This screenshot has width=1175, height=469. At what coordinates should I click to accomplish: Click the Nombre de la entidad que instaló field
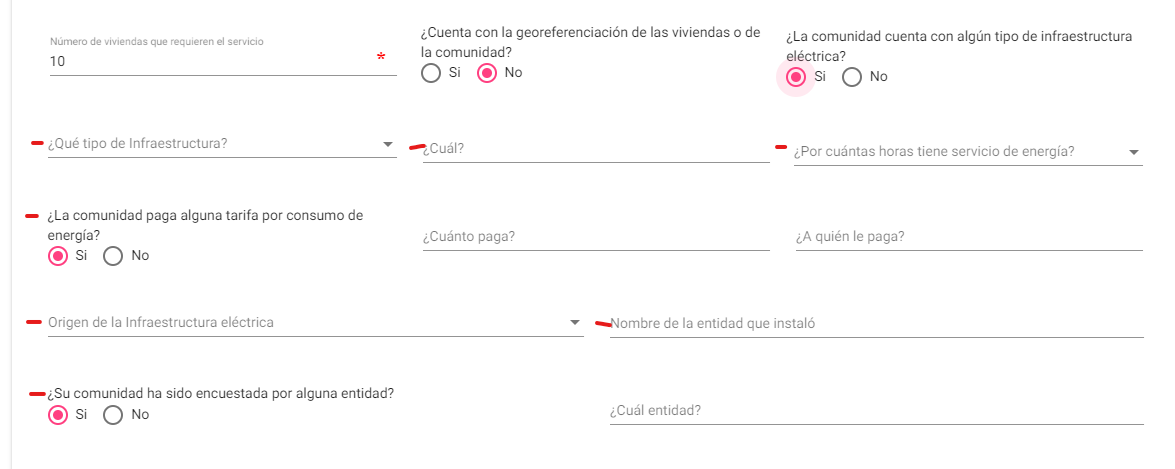[x=875, y=324]
